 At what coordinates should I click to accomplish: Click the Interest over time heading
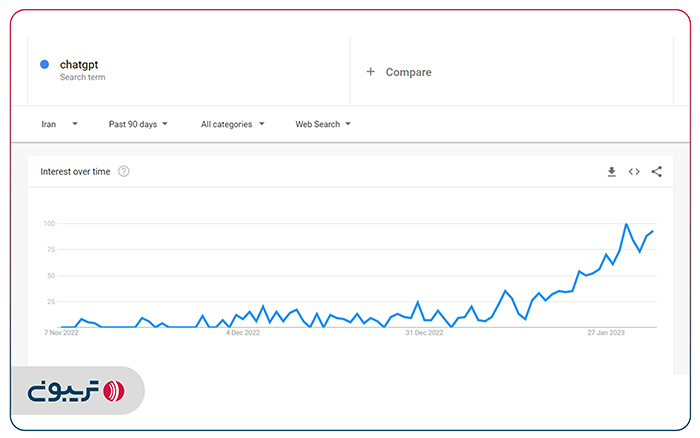[75, 172]
